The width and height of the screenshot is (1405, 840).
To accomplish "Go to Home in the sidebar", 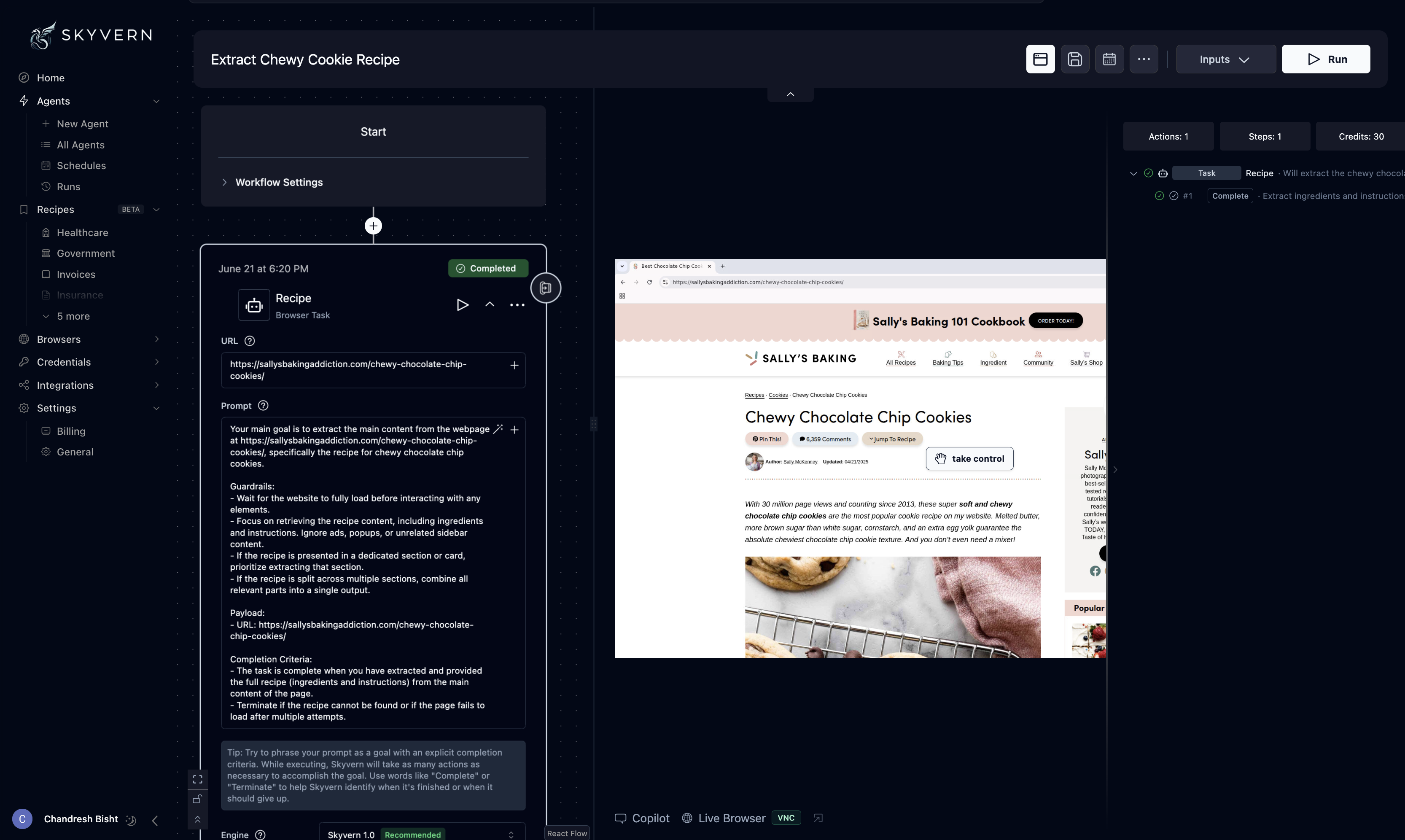I will (x=50, y=78).
